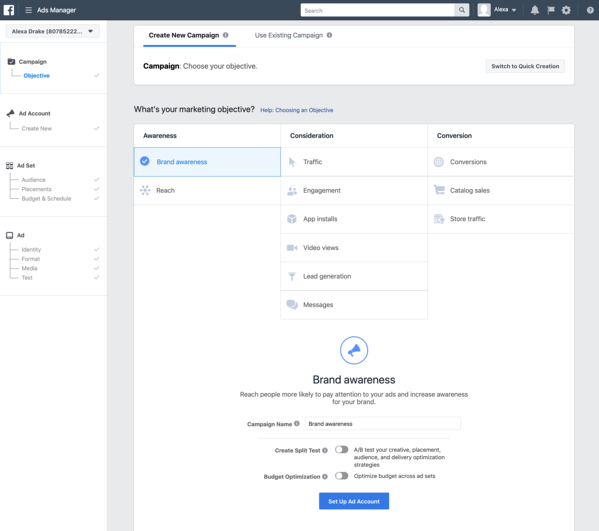Click the Facebook logo icon
The height and width of the screenshot is (531, 599).
[9, 10]
